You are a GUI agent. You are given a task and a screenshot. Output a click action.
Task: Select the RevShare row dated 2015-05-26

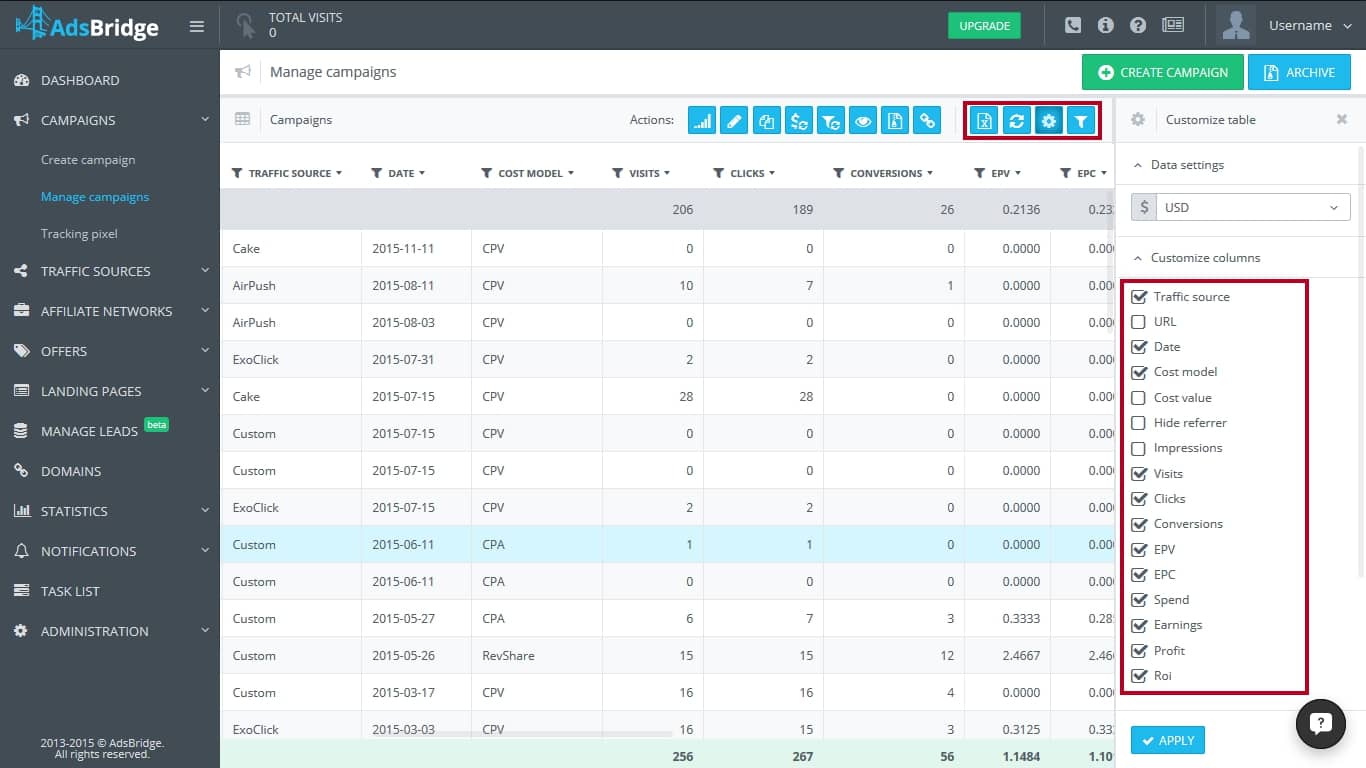667,656
